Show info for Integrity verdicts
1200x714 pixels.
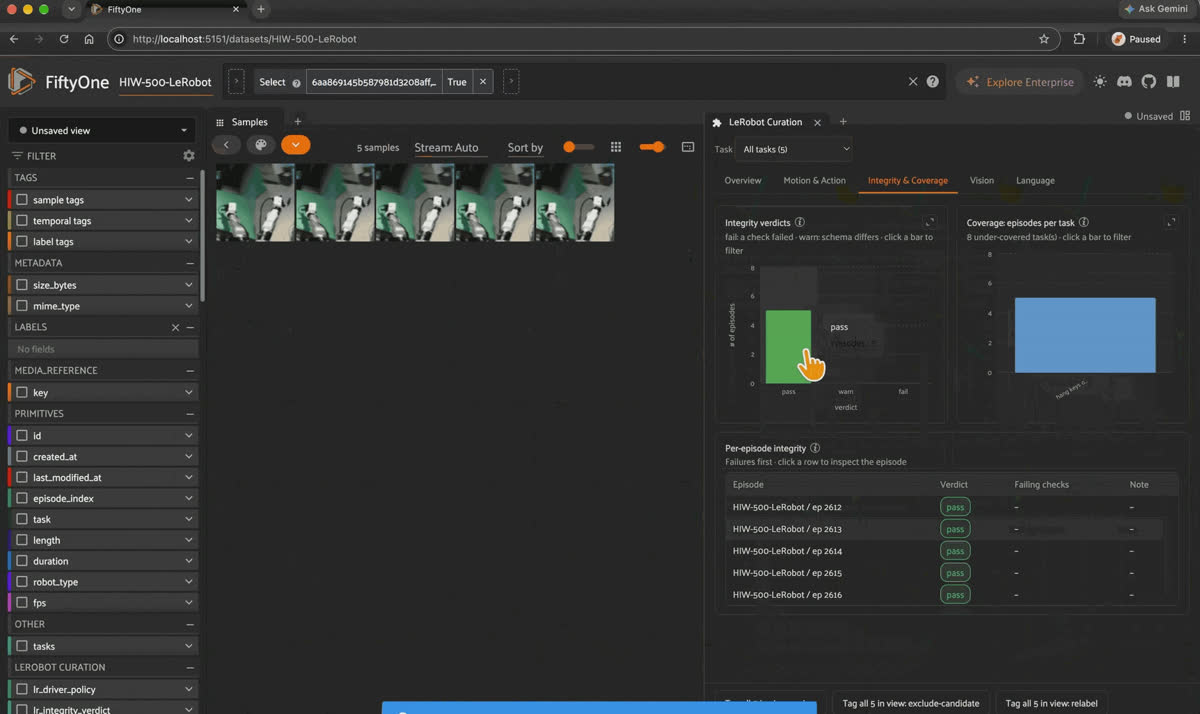pos(800,223)
